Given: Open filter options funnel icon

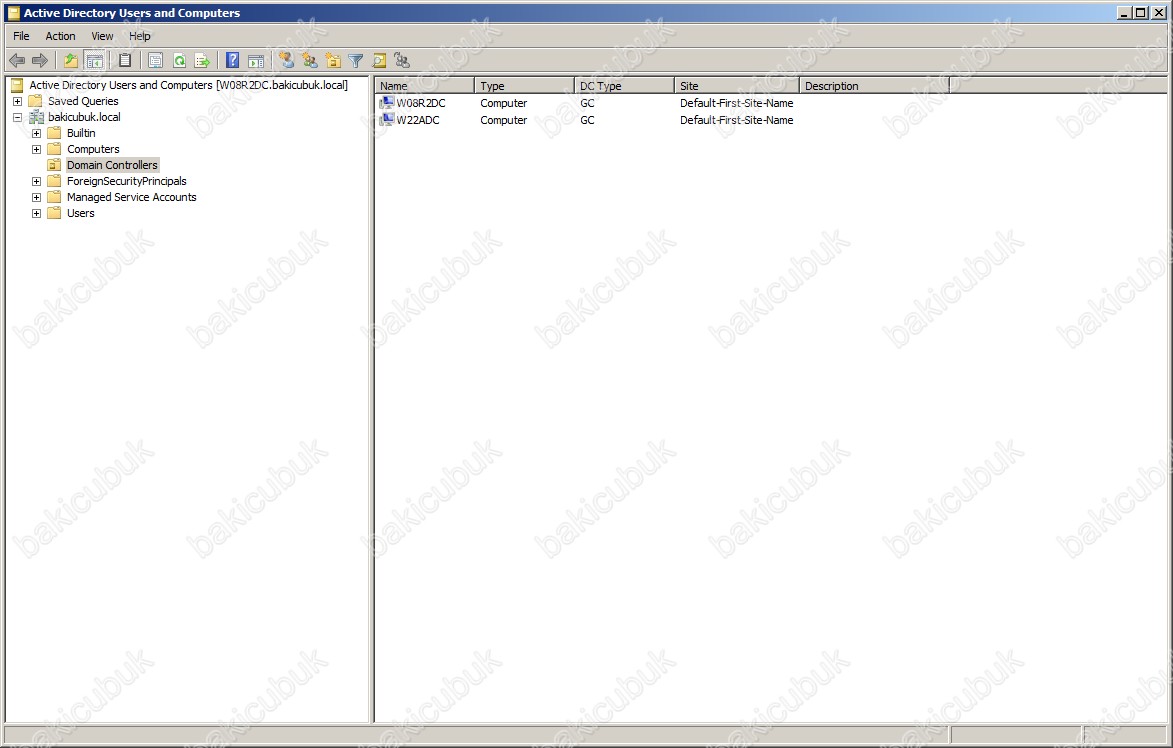Looking at the screenshot, I should click(x=356, y=61).
